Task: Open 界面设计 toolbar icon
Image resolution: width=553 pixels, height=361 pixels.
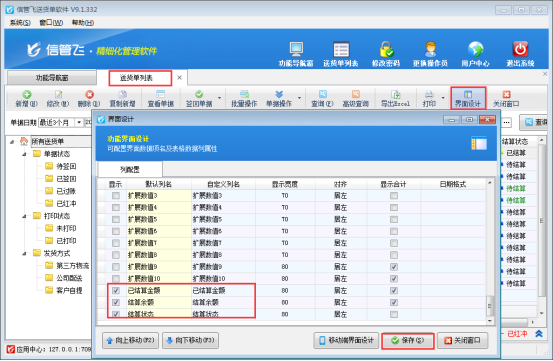Action: coord(468,94)
